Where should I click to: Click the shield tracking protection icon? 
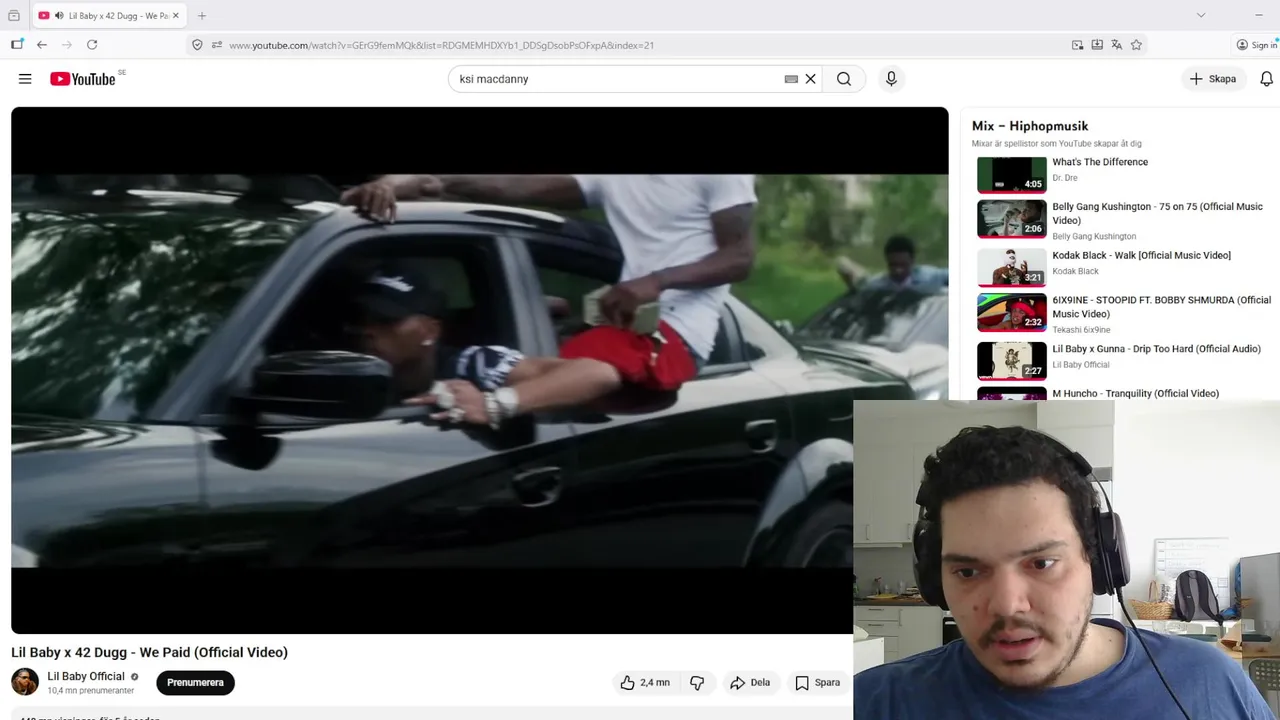[x=197, y=45]
